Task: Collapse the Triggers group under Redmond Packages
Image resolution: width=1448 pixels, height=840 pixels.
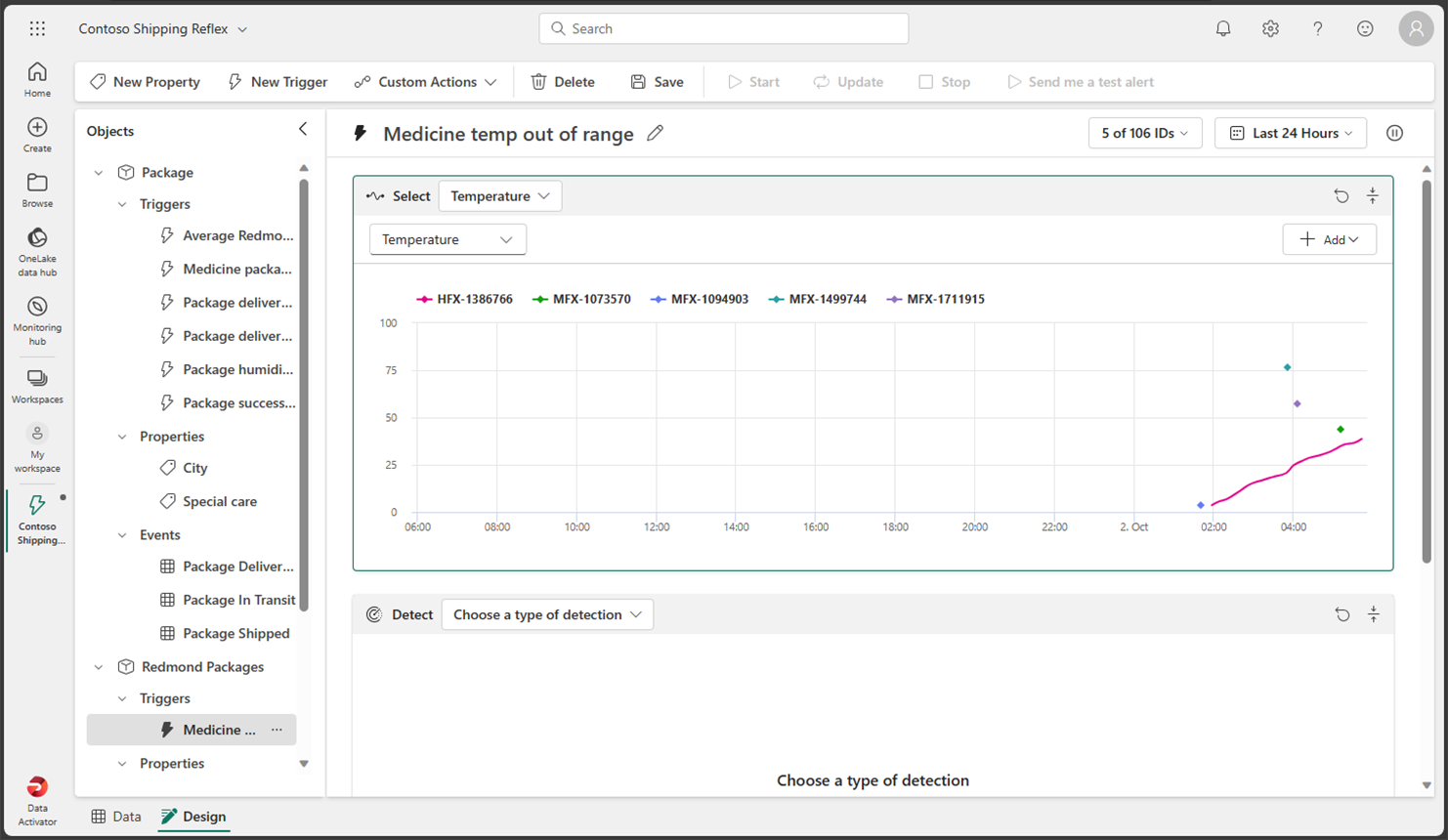Action: click(x=122, y=698)
